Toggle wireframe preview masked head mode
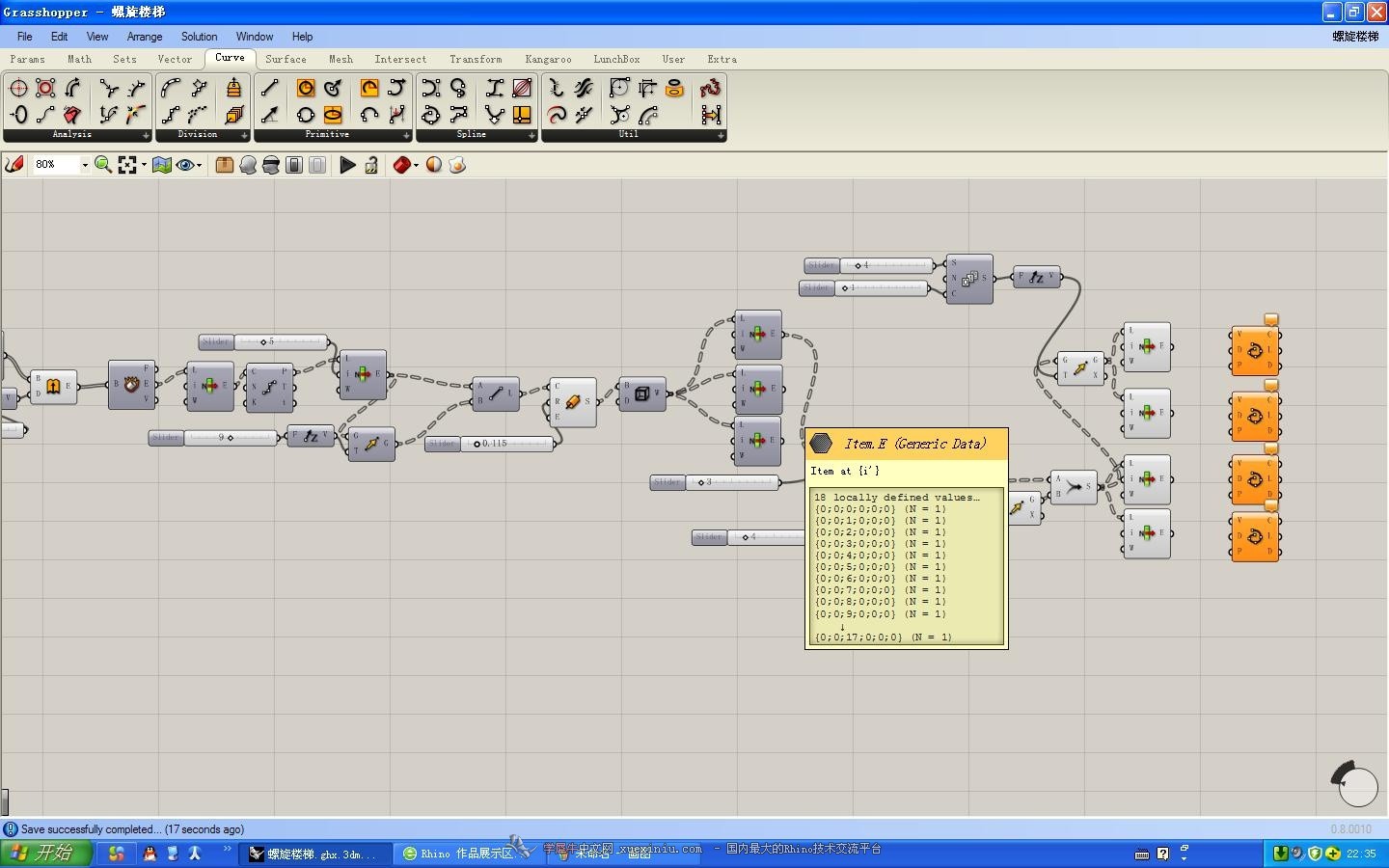 pos(271,165)
